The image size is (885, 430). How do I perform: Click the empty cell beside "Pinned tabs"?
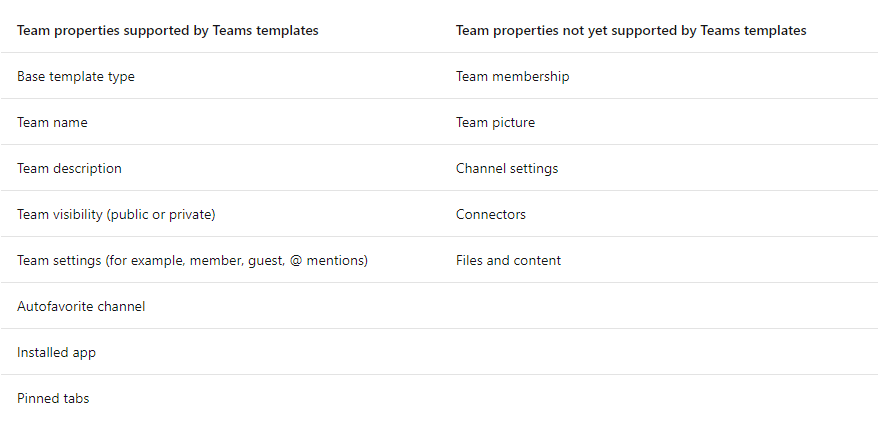click(660, 399)
